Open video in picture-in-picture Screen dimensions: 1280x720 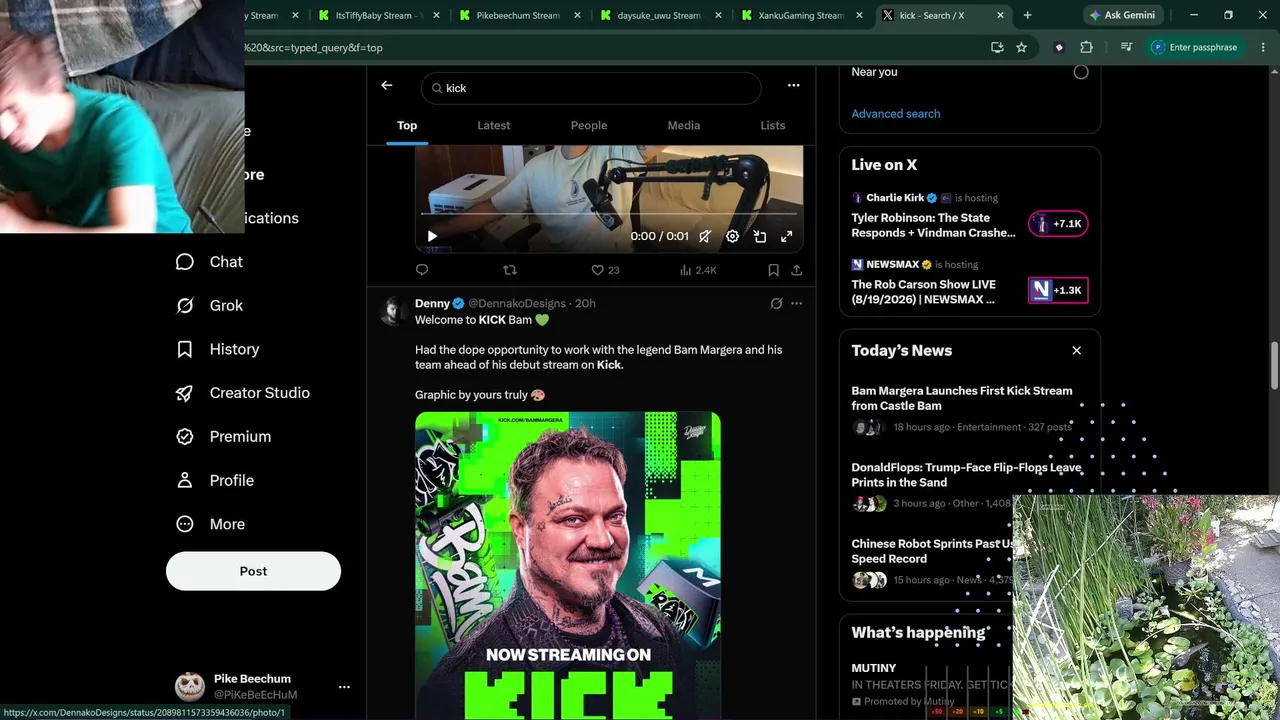pyautogui.click(x=760, y=236)
